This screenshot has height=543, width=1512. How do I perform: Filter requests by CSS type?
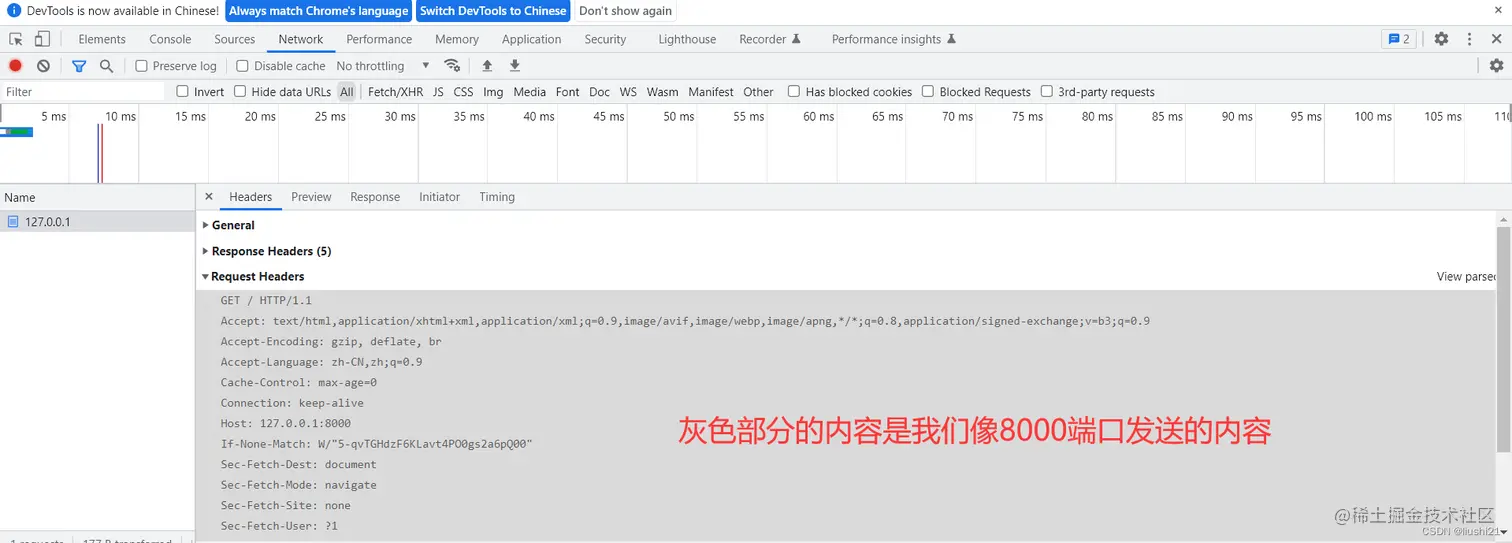coord(463,91)
